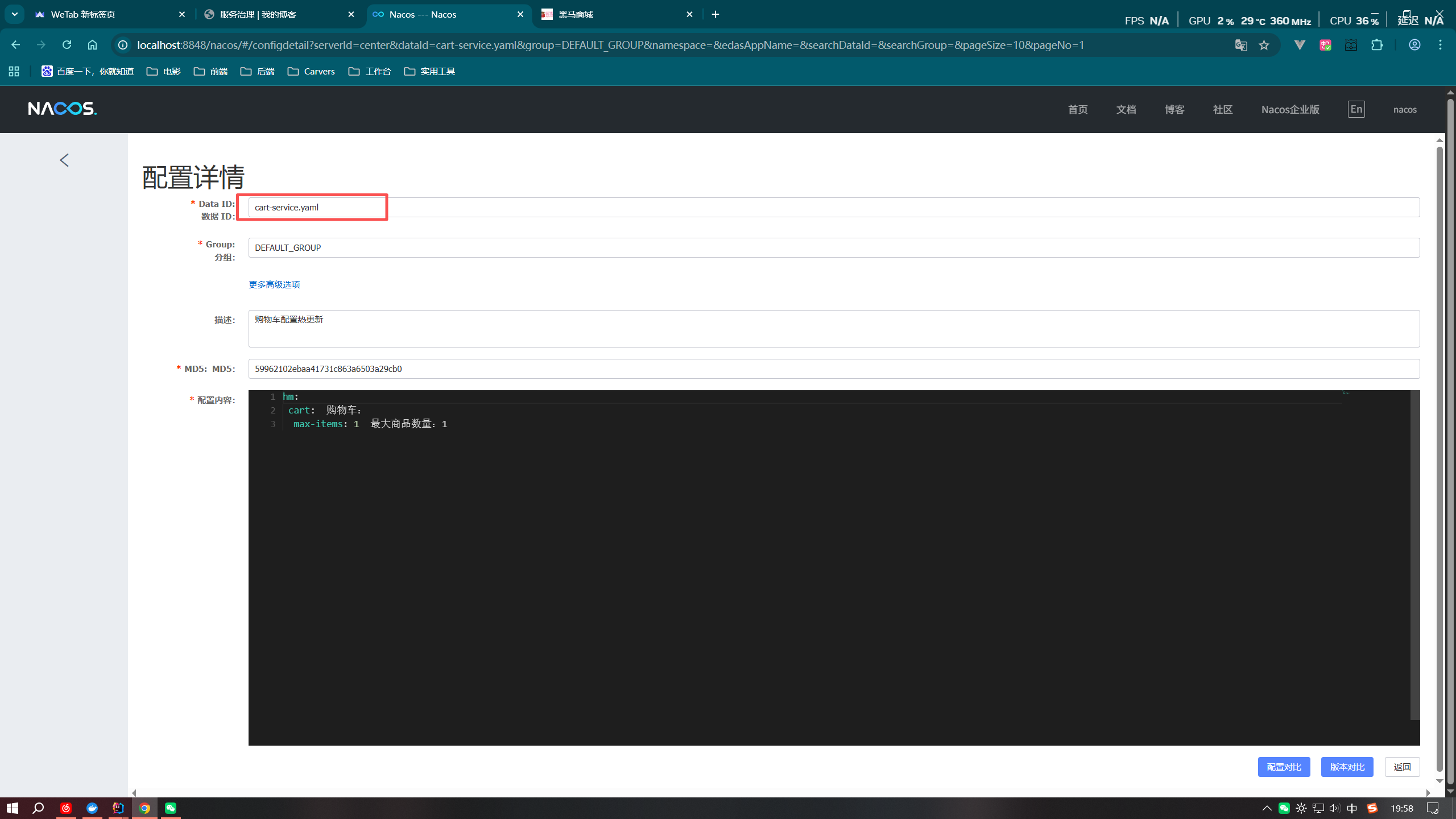Click the 配置对比 button
Image resolution: width=1456 pixels, height=819 pixels.
[x=1284, y=767]
